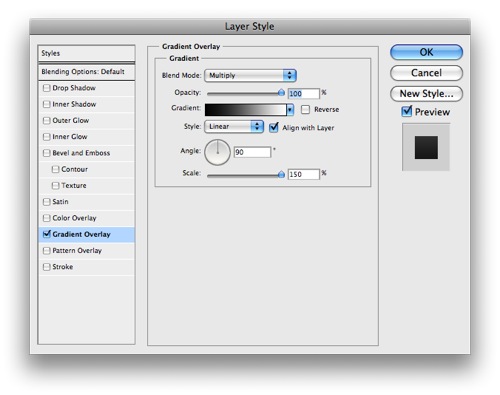Open the Bevel and Emboss settings row

coord(87,153)
